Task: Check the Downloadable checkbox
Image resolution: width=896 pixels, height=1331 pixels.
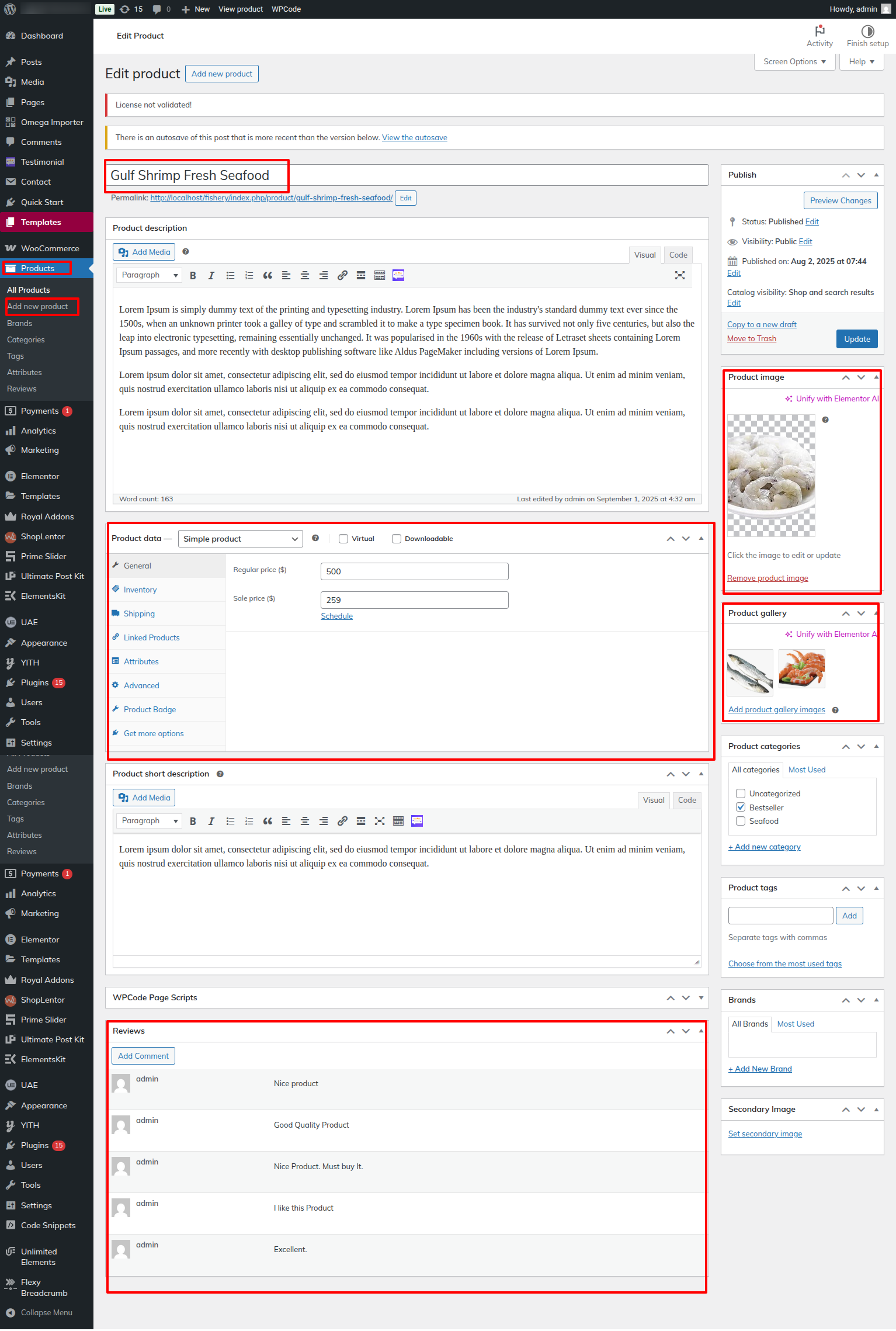Action: point(397,539)
